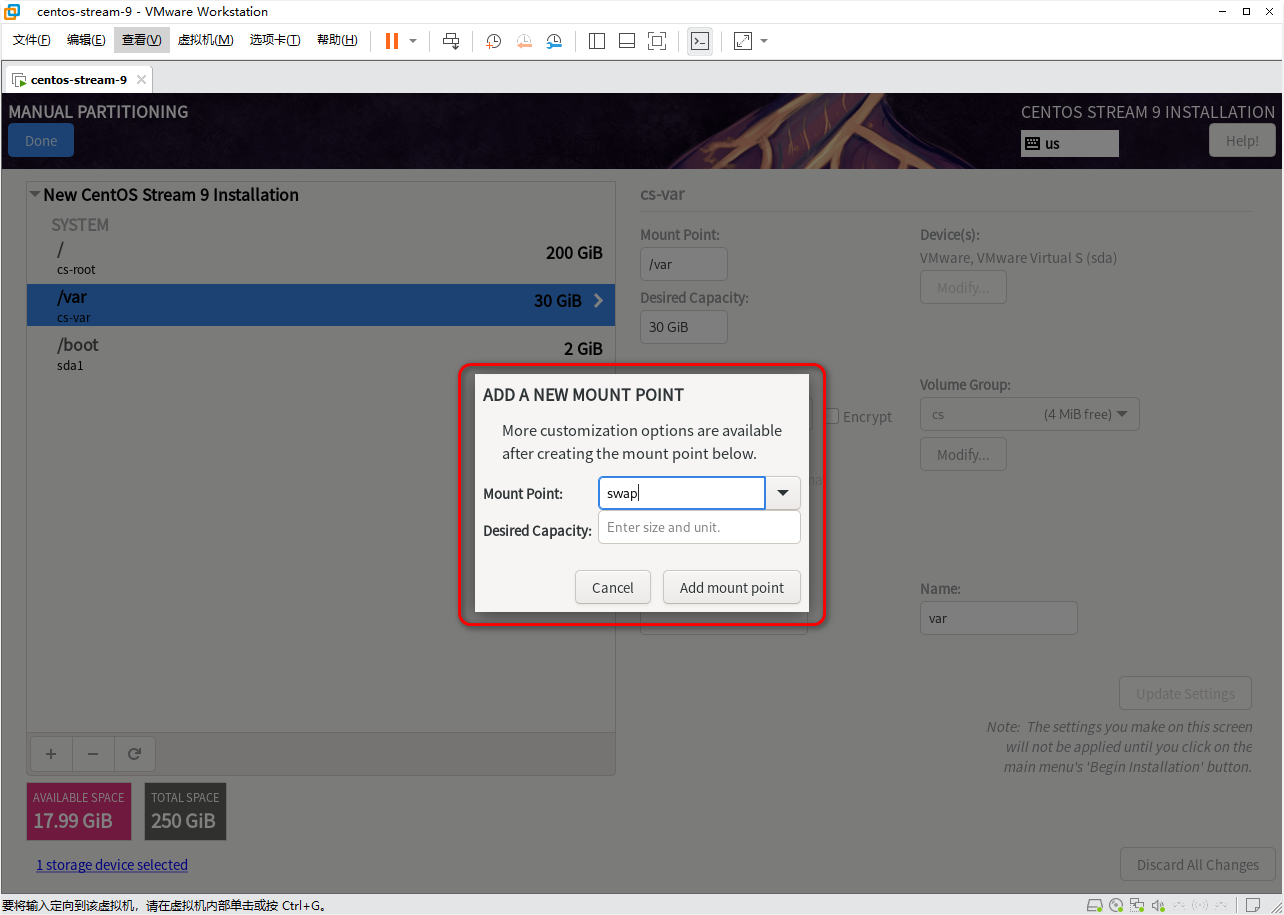Open the 虚拟机(M) menu

(205, 40)
